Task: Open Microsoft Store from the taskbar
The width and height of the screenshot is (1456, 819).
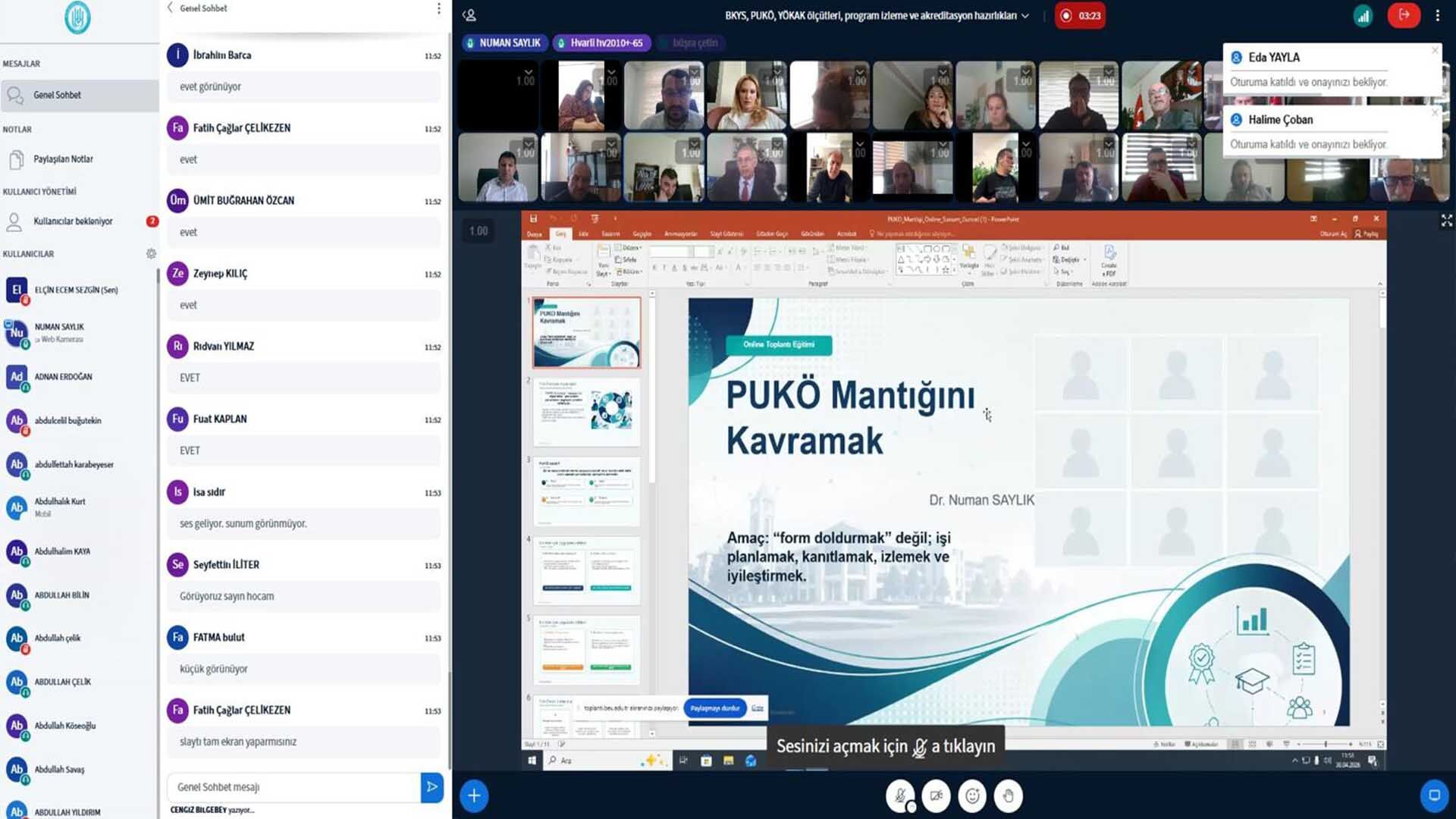Action: 706,761
